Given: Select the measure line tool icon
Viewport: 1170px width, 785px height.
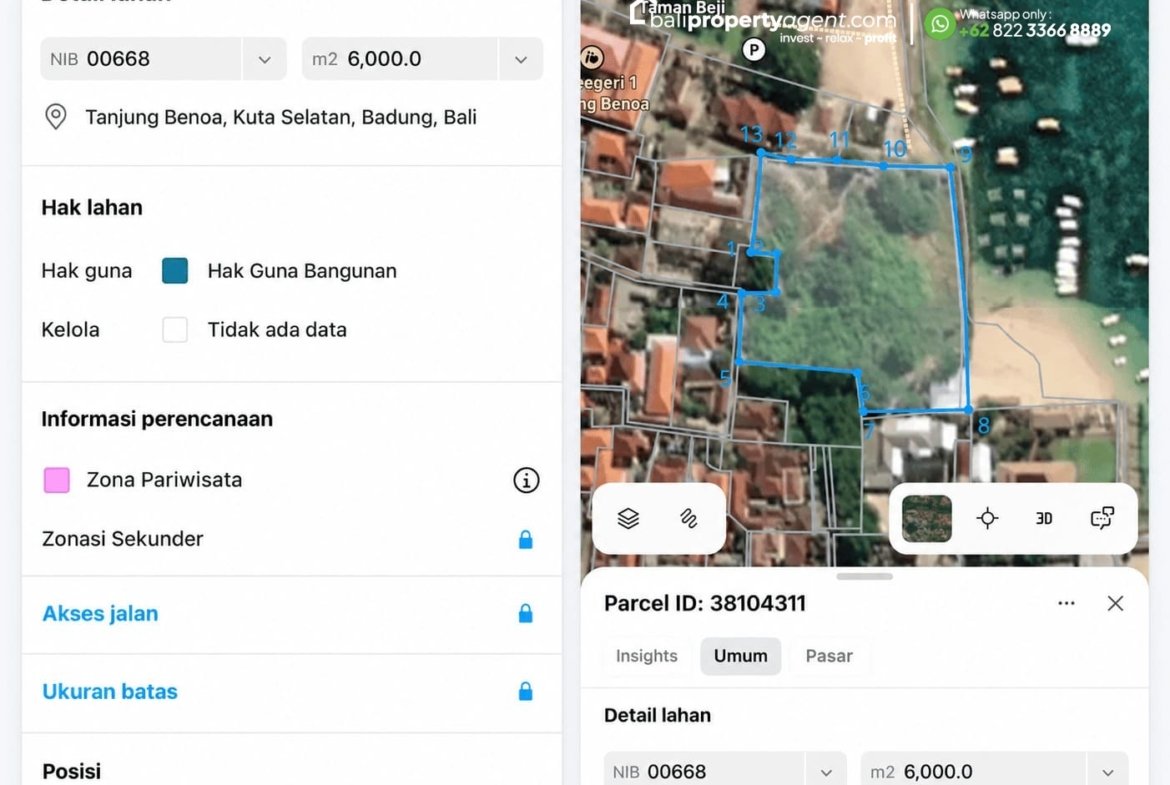Looking at the screenshot, I should (x=689, y=518).
